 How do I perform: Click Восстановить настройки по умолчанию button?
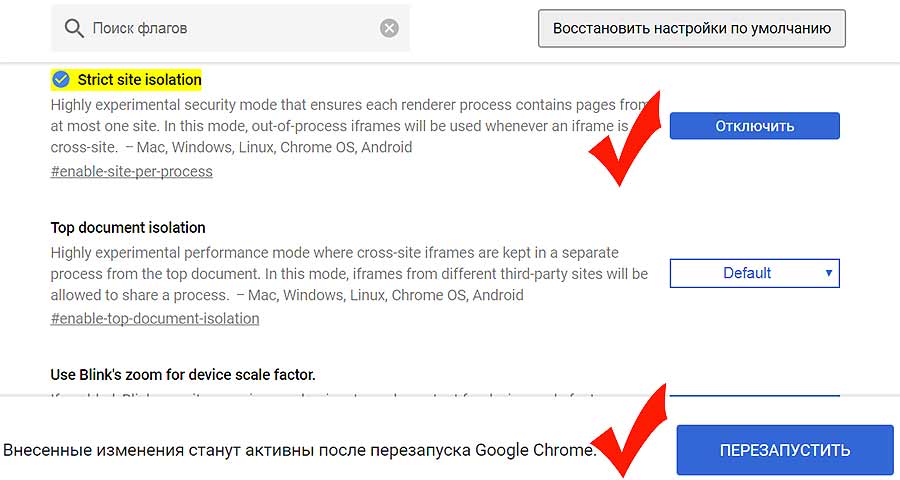click(692, 28)
